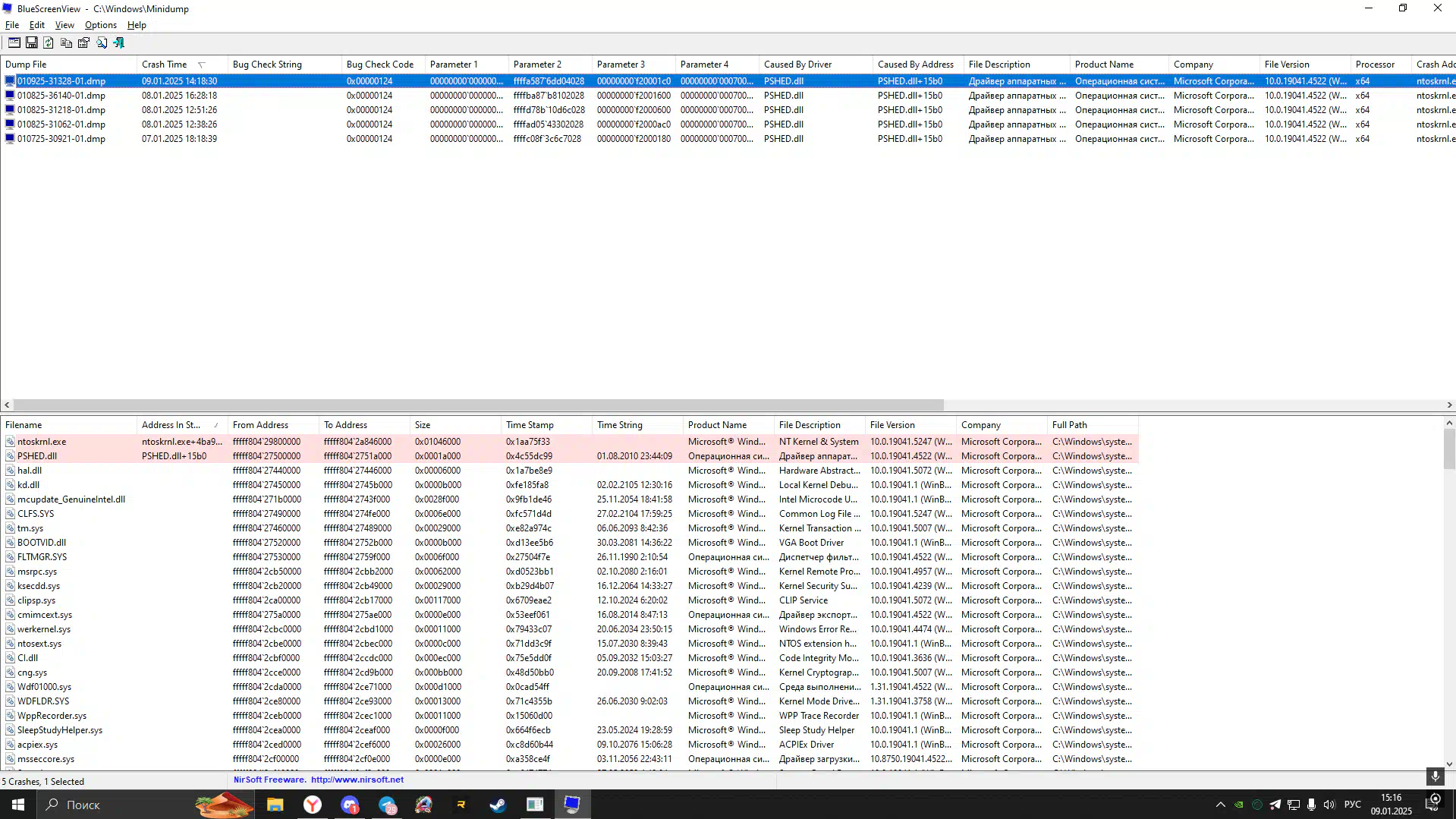Open Telegram from the taskbar

(387, 805)
